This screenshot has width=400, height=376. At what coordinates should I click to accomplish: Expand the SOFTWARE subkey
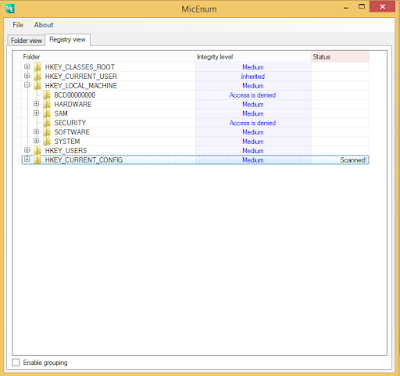click(36, 132)
